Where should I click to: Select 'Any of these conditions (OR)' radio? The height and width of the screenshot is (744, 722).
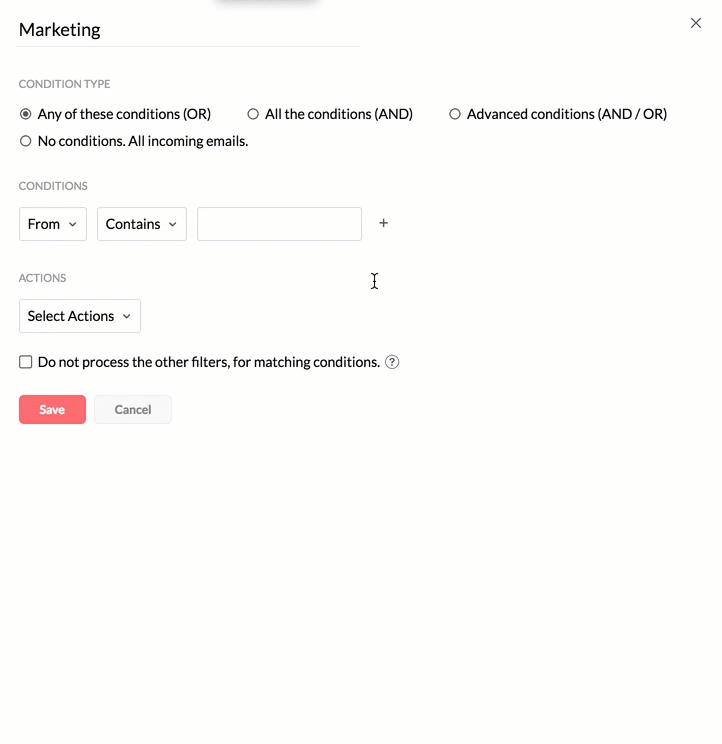pyautogui.click(x=26, y=114)
